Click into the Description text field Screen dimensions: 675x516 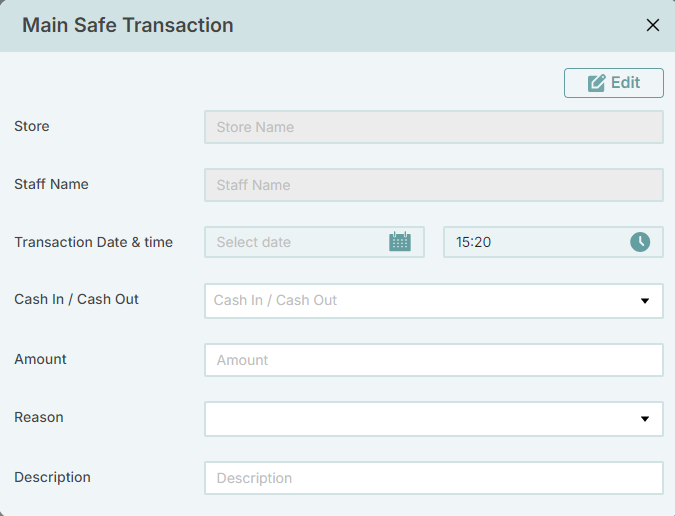434,478
